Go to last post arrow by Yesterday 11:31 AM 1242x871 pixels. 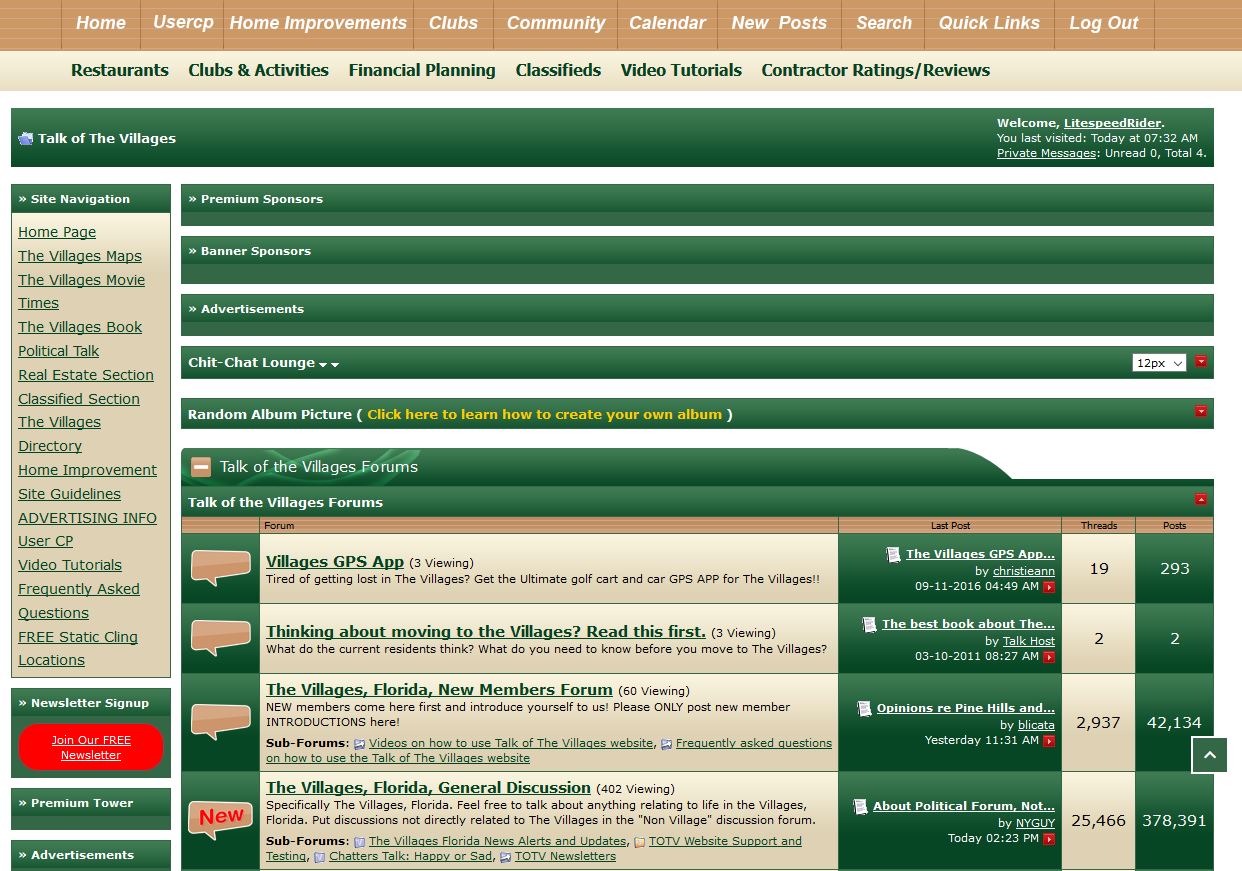[x=1049, y=741]
